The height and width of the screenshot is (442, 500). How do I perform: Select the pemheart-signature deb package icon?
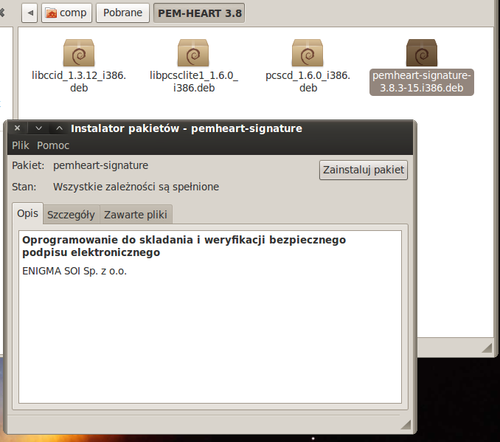tap(422, 53)
